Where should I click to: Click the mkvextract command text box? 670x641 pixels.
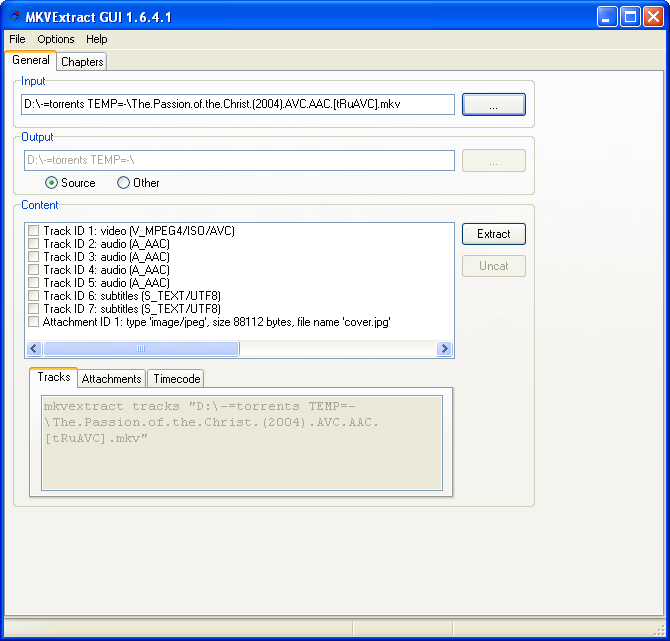click(241, 443)
